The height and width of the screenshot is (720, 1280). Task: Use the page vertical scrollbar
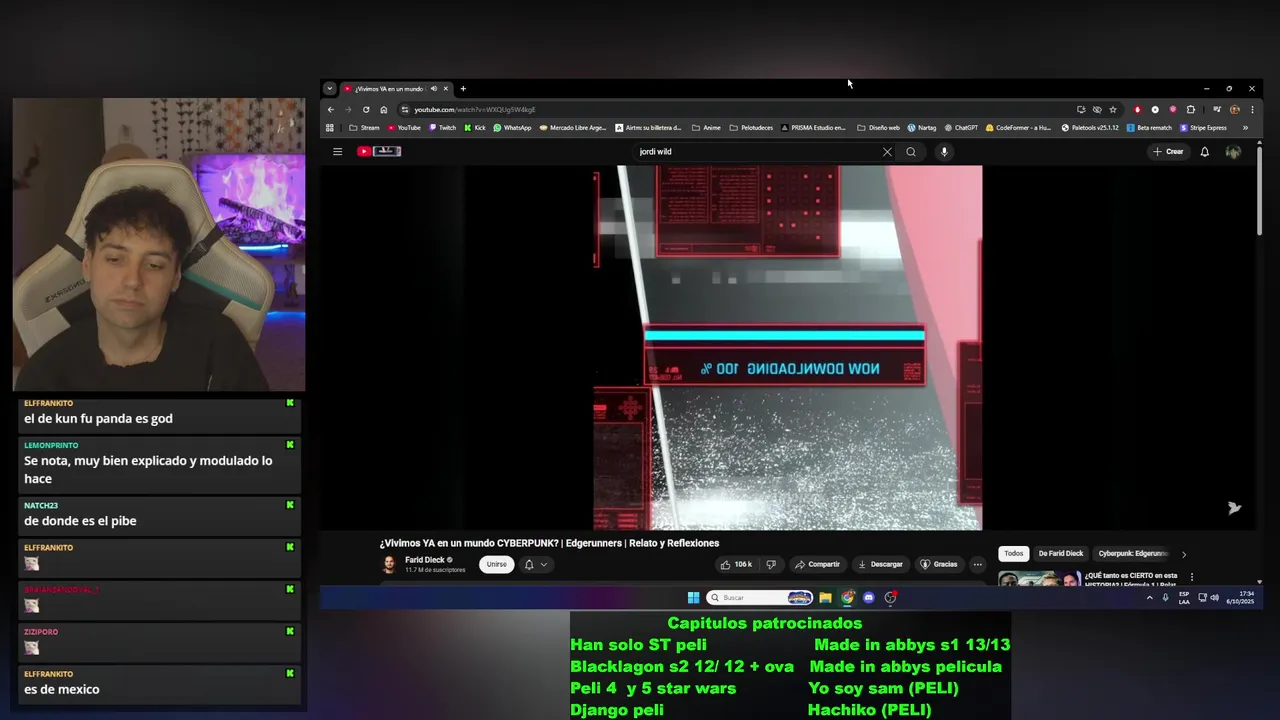(x=1259, y=190)
